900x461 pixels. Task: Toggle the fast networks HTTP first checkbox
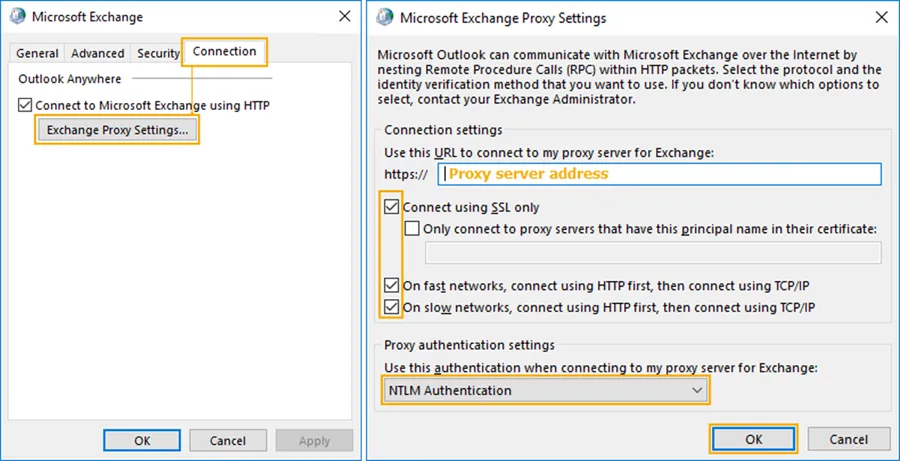[x=392, y=286]
